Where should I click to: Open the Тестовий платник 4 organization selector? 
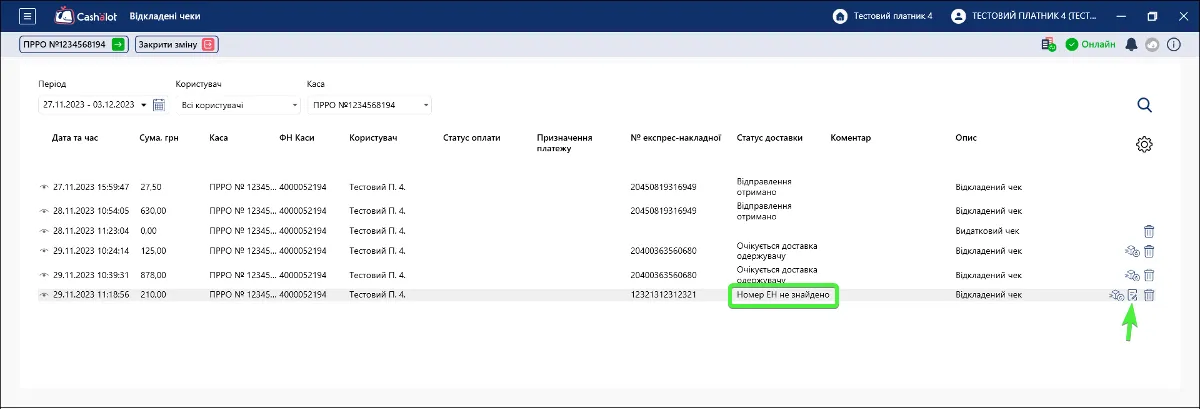pyautogui.click(x=883, y=16)
